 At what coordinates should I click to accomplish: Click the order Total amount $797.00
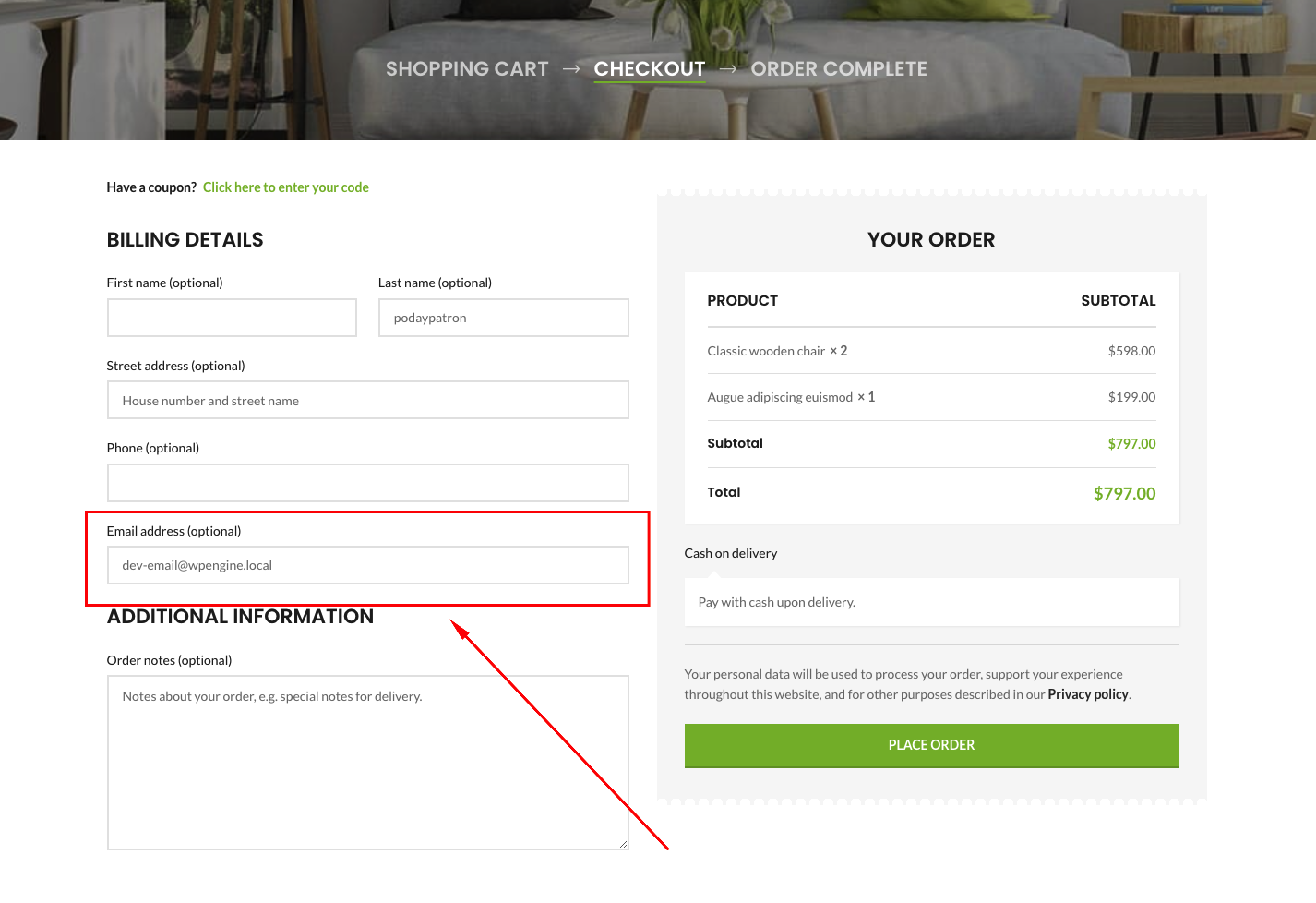pos(1124,493)
